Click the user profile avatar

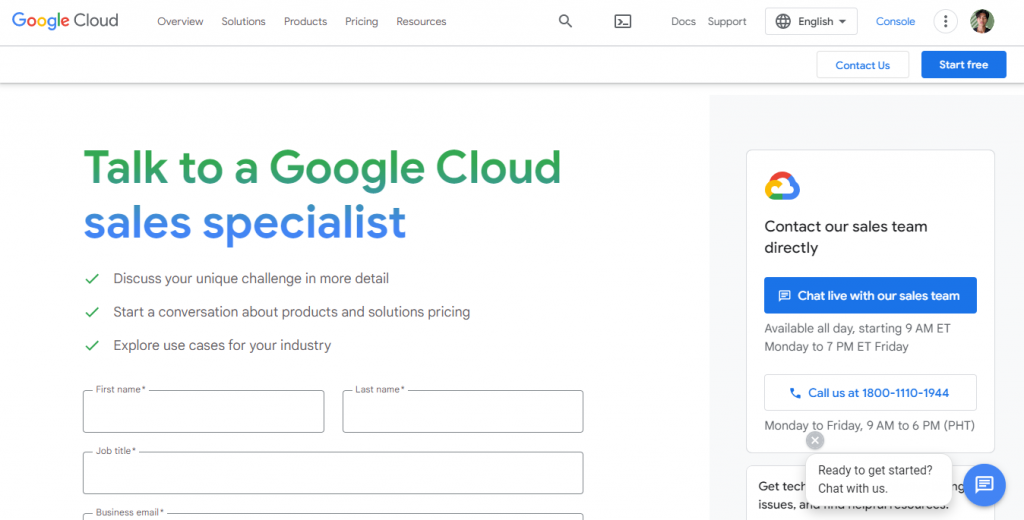point(982,21)
